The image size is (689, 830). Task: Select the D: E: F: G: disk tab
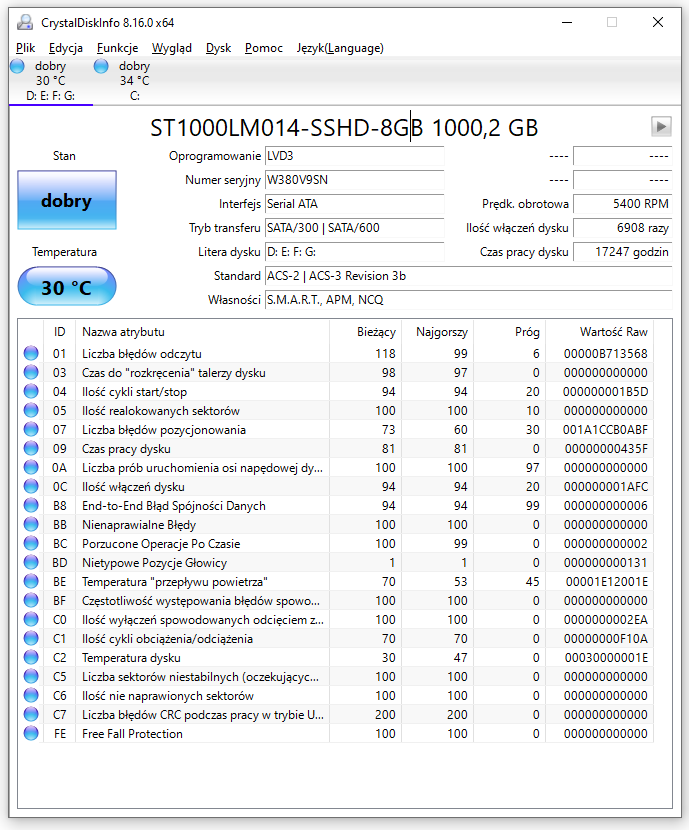[50, 81]
